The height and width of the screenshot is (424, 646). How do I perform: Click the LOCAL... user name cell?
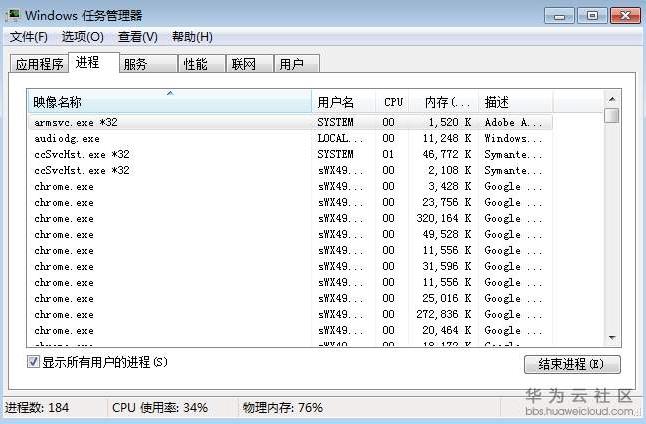[x=340, y=138]
